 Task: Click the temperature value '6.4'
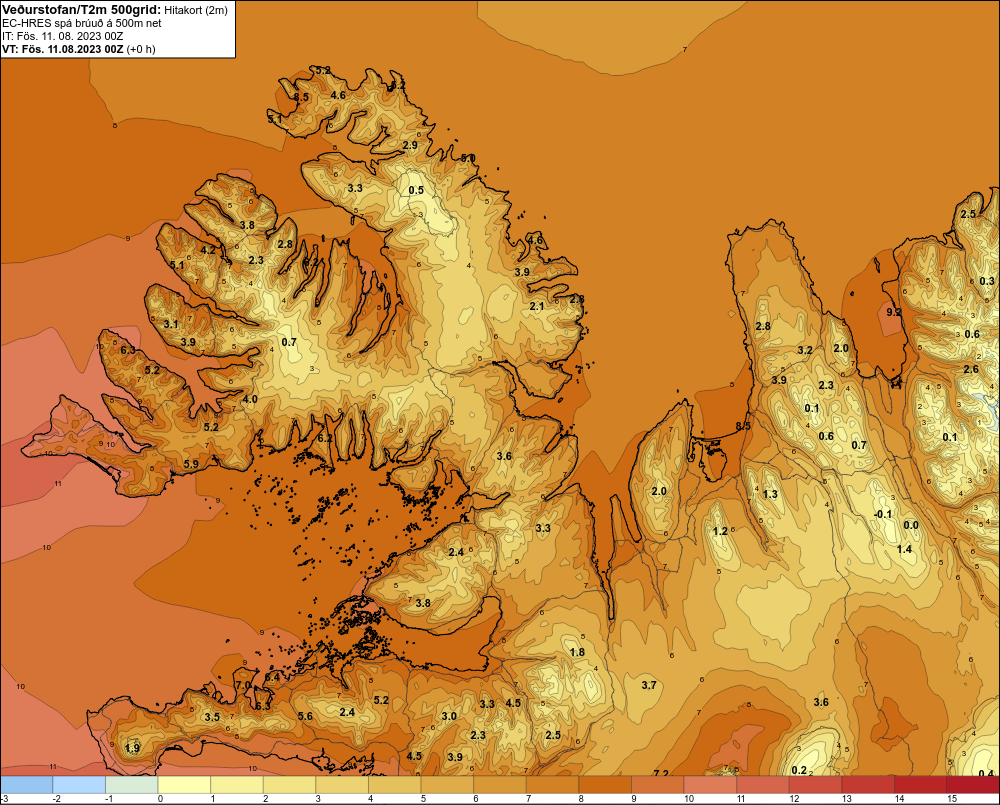(x=272, y=677)
